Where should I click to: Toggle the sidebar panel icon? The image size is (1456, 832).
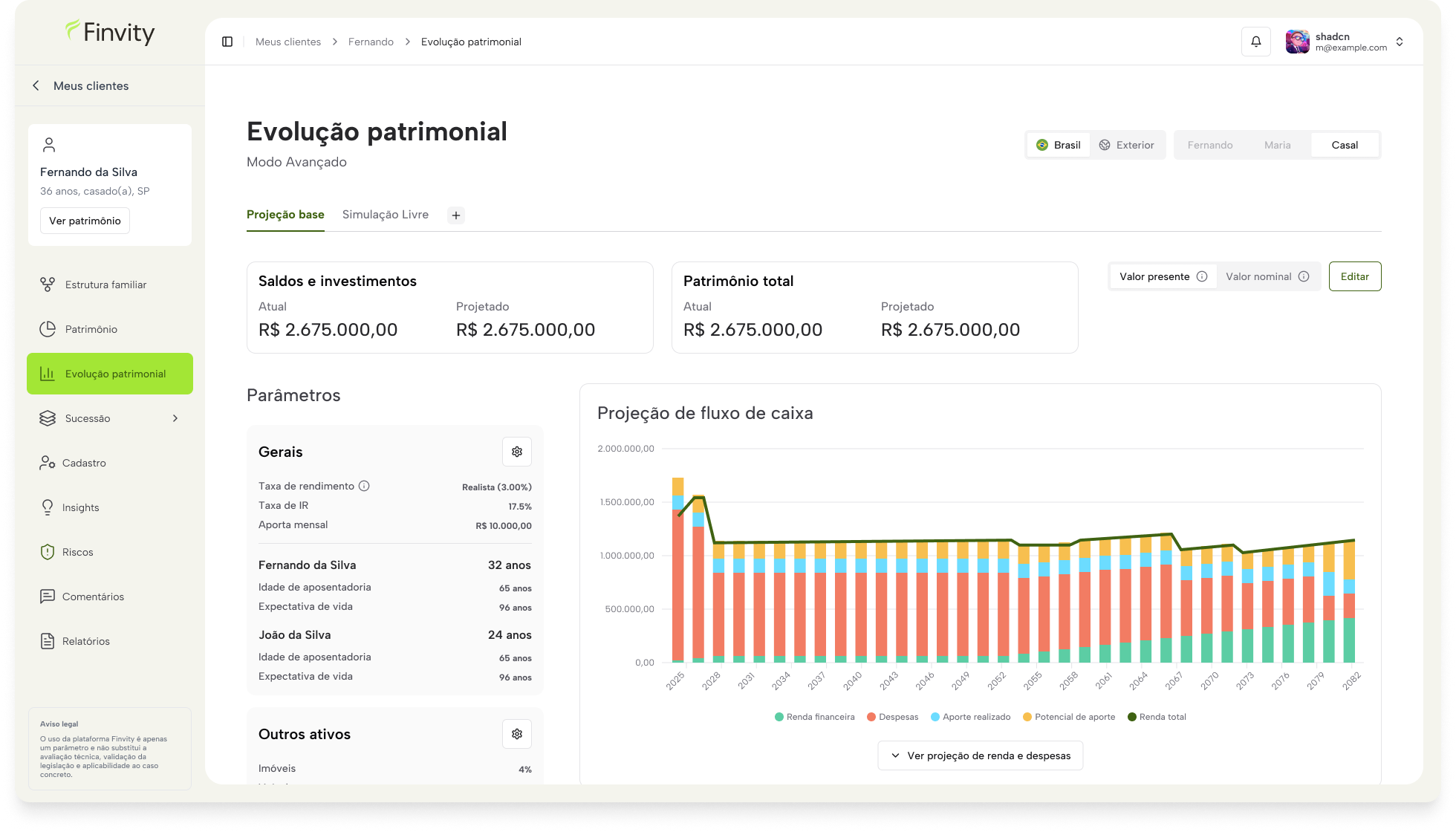tap(227, 42)
